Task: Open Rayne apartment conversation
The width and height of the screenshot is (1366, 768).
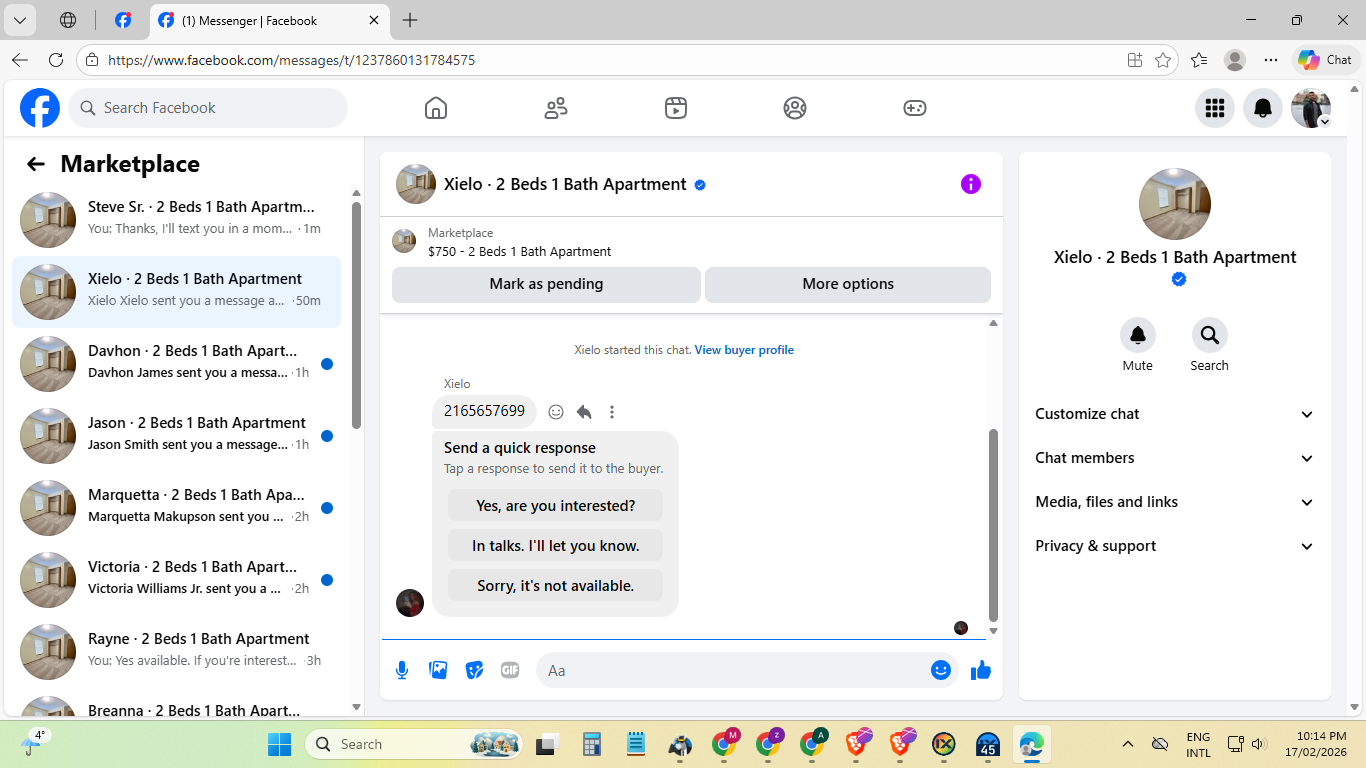Action: [x=176, y=652]
